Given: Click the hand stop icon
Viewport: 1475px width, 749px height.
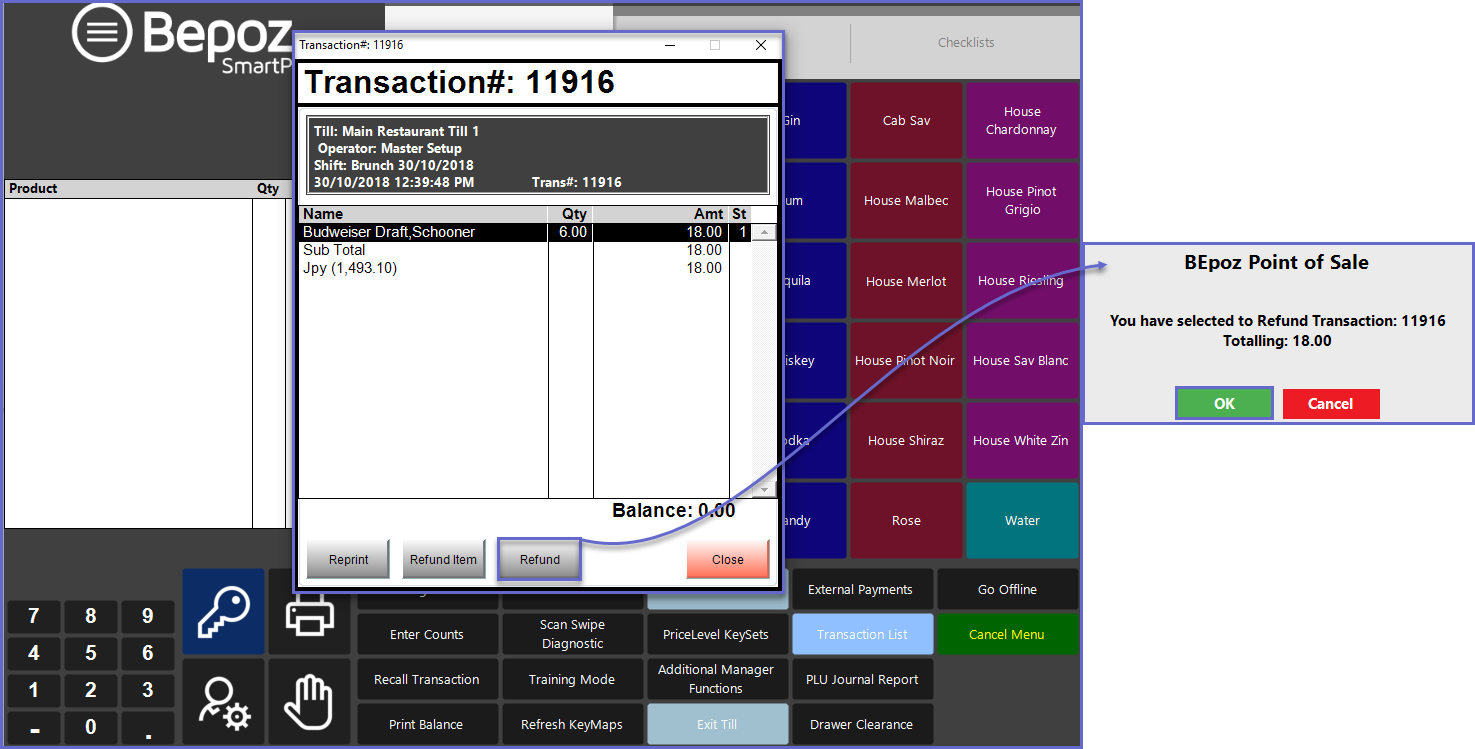Looking at the screenshot, I should pos(309,701).
